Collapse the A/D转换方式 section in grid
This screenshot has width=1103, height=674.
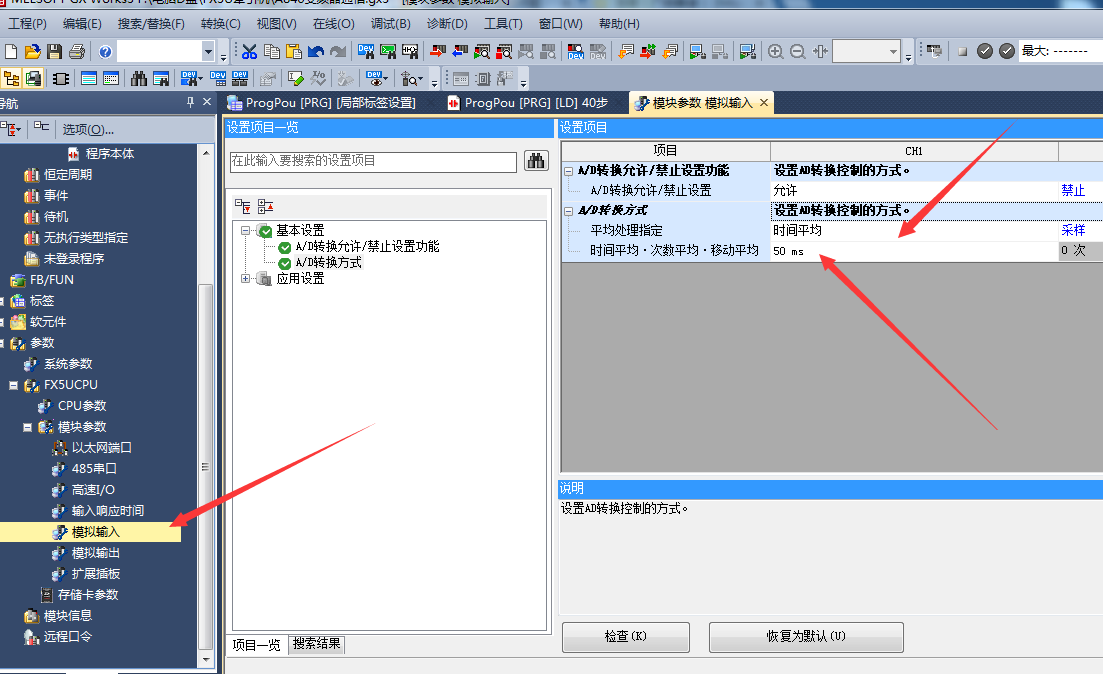pyautogui.click(x=568, y=211)
